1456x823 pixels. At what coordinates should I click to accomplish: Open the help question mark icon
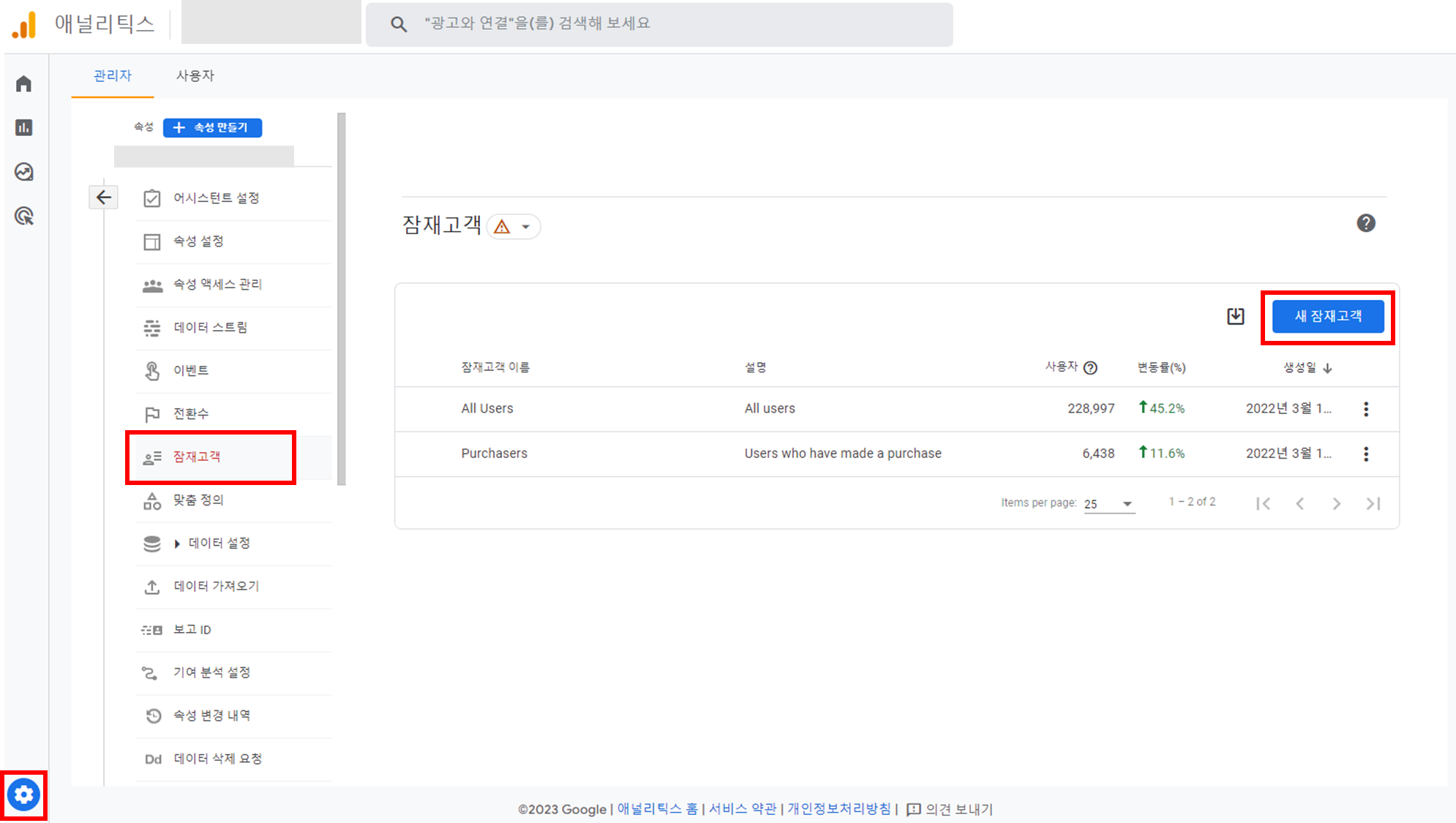click(x=1365, y=223)
